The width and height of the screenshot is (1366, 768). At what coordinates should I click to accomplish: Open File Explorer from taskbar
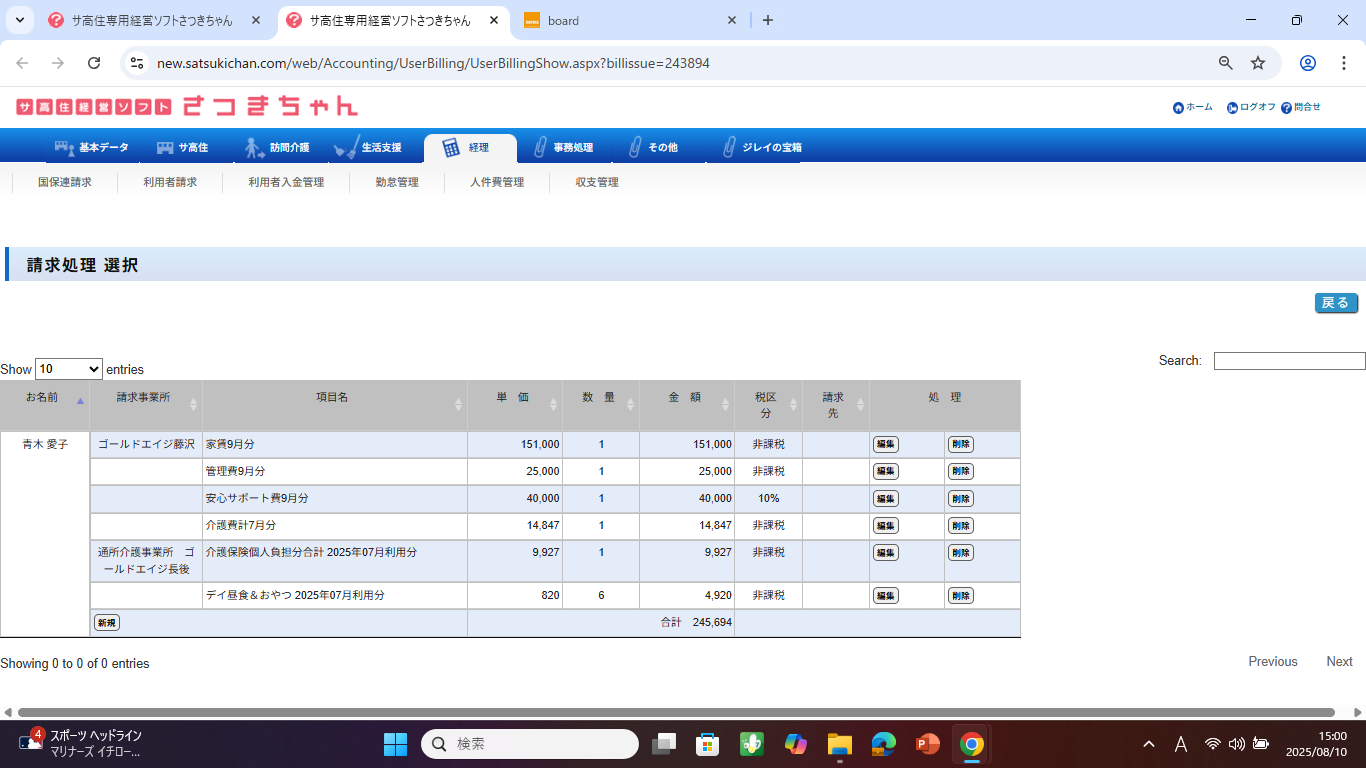[838, 744]
